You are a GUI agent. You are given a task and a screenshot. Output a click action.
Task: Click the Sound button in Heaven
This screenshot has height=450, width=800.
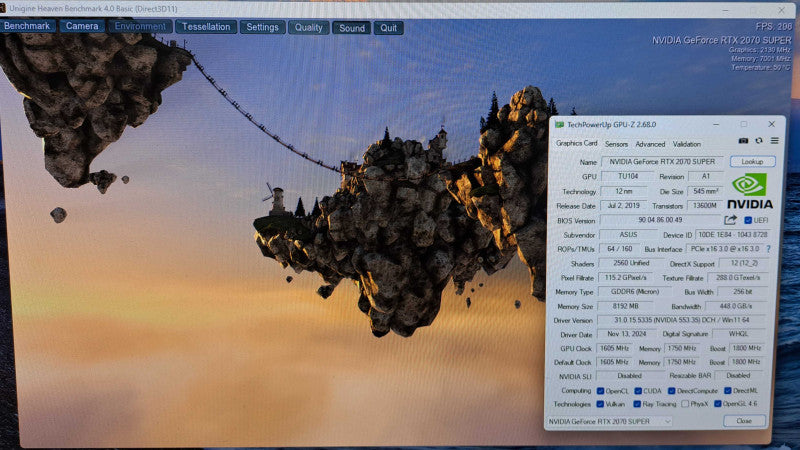point(352,29)
